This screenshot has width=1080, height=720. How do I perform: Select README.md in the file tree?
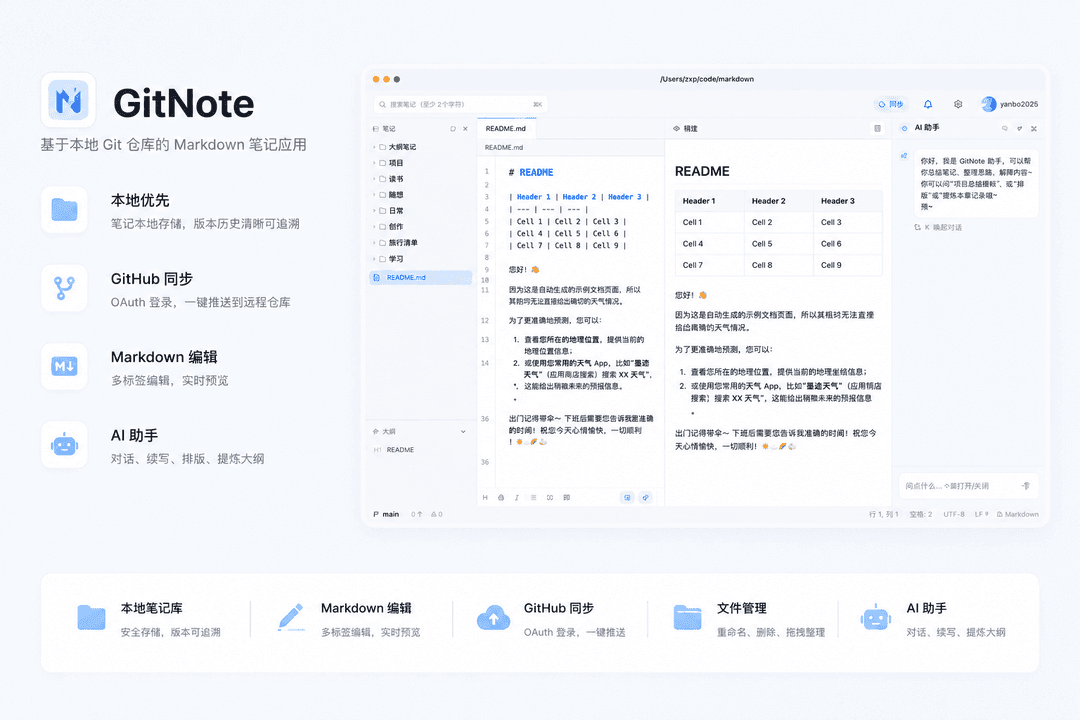[x=421, y=278]
